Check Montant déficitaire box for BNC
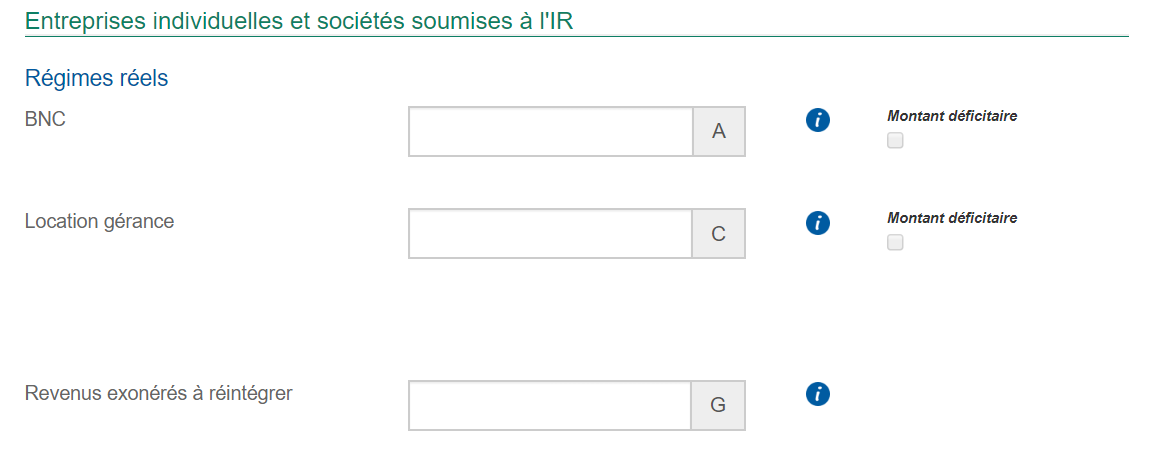The width and height of the screenshot is (1153, 473). 895,141
